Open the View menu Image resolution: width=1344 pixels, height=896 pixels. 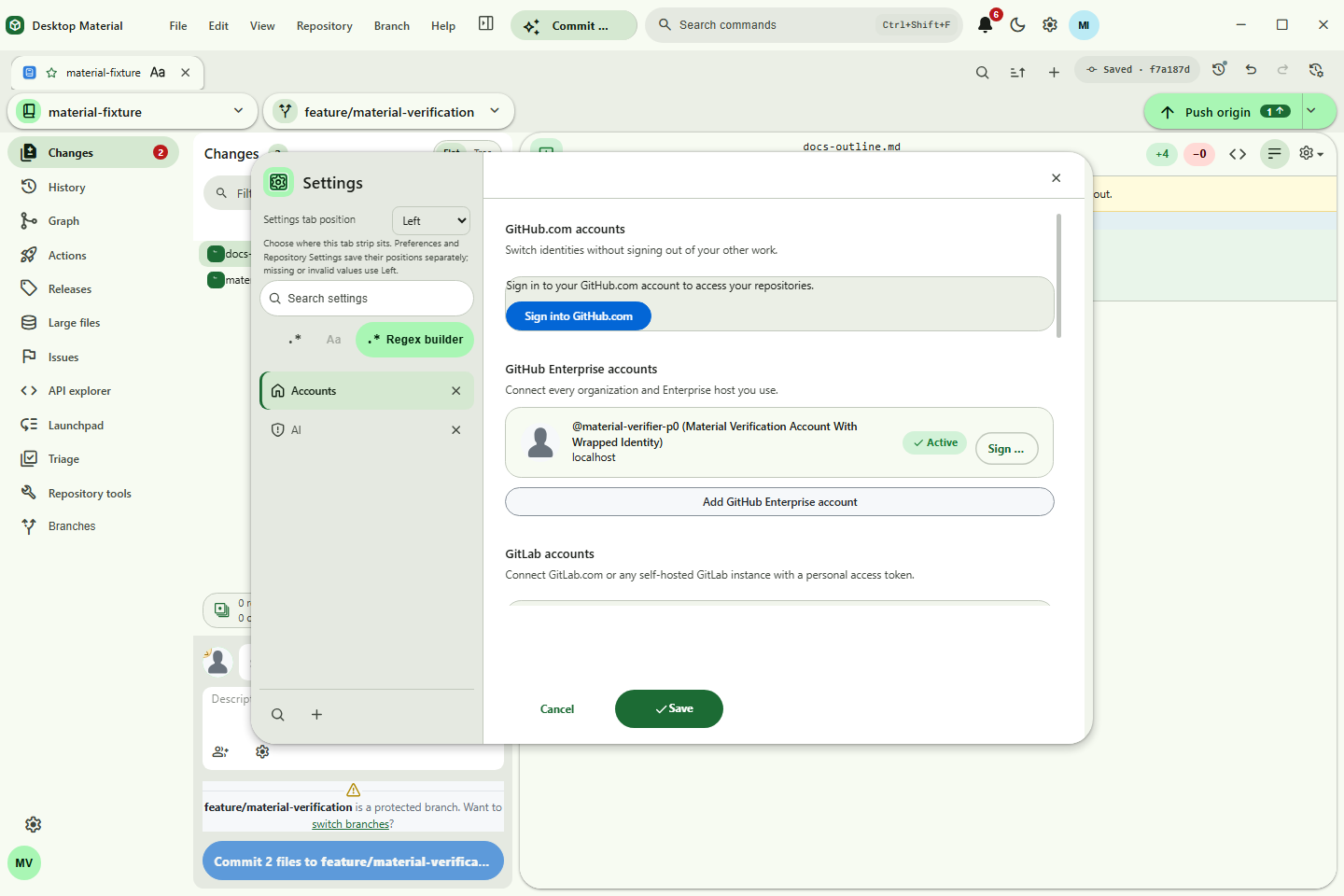coord(262,25)
